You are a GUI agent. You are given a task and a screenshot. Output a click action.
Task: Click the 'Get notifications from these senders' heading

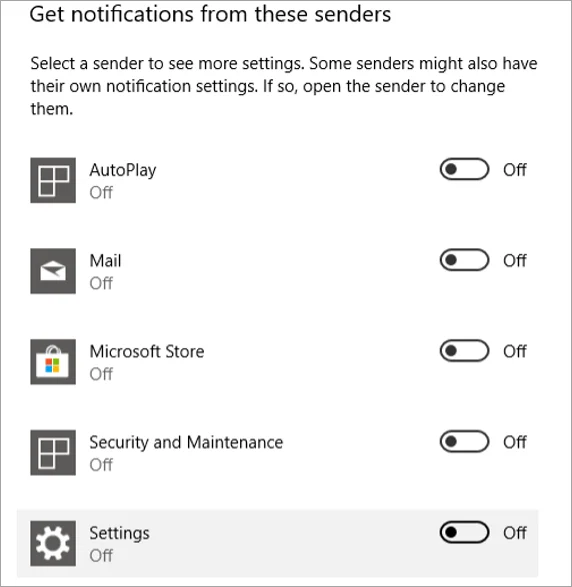tap(210, 14)
